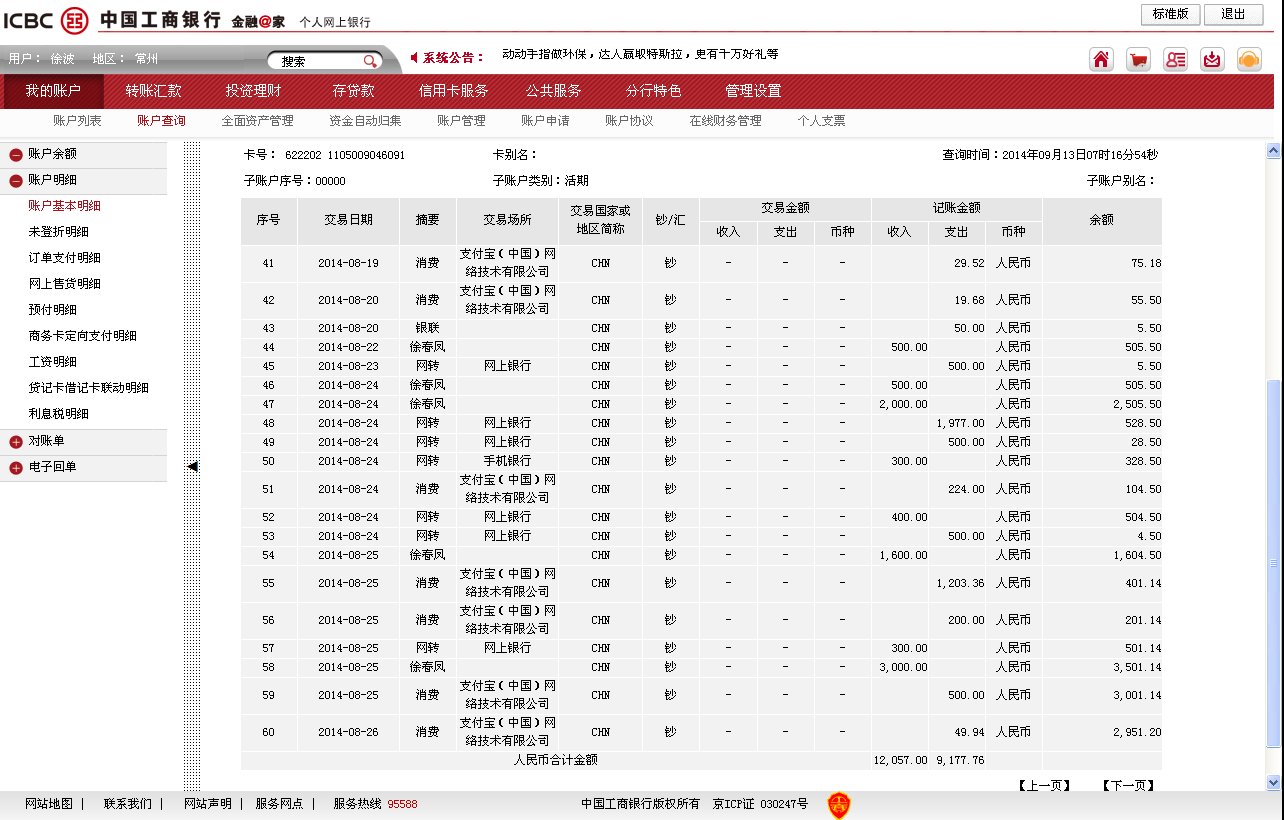Viewport: 1284px width, 820px height.
Task: Select 网上售货明细 in the sidebar
Action: click(65, 284)
